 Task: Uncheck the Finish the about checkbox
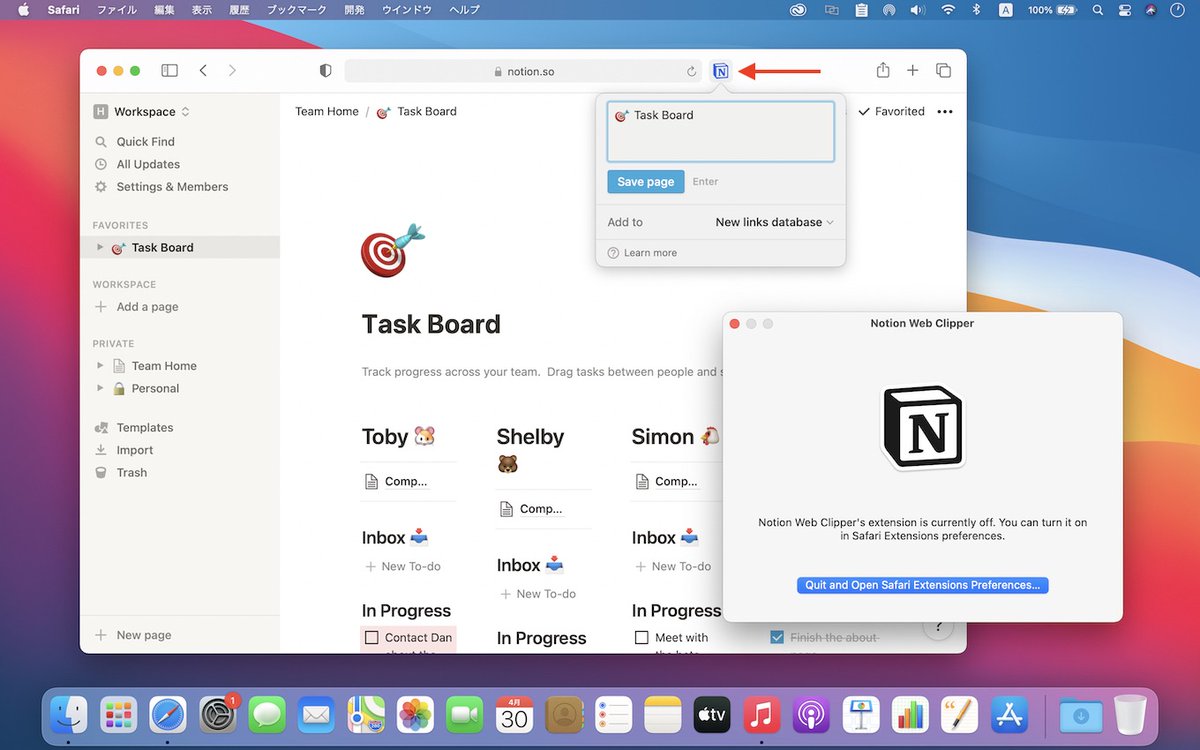tap(777, 637)
